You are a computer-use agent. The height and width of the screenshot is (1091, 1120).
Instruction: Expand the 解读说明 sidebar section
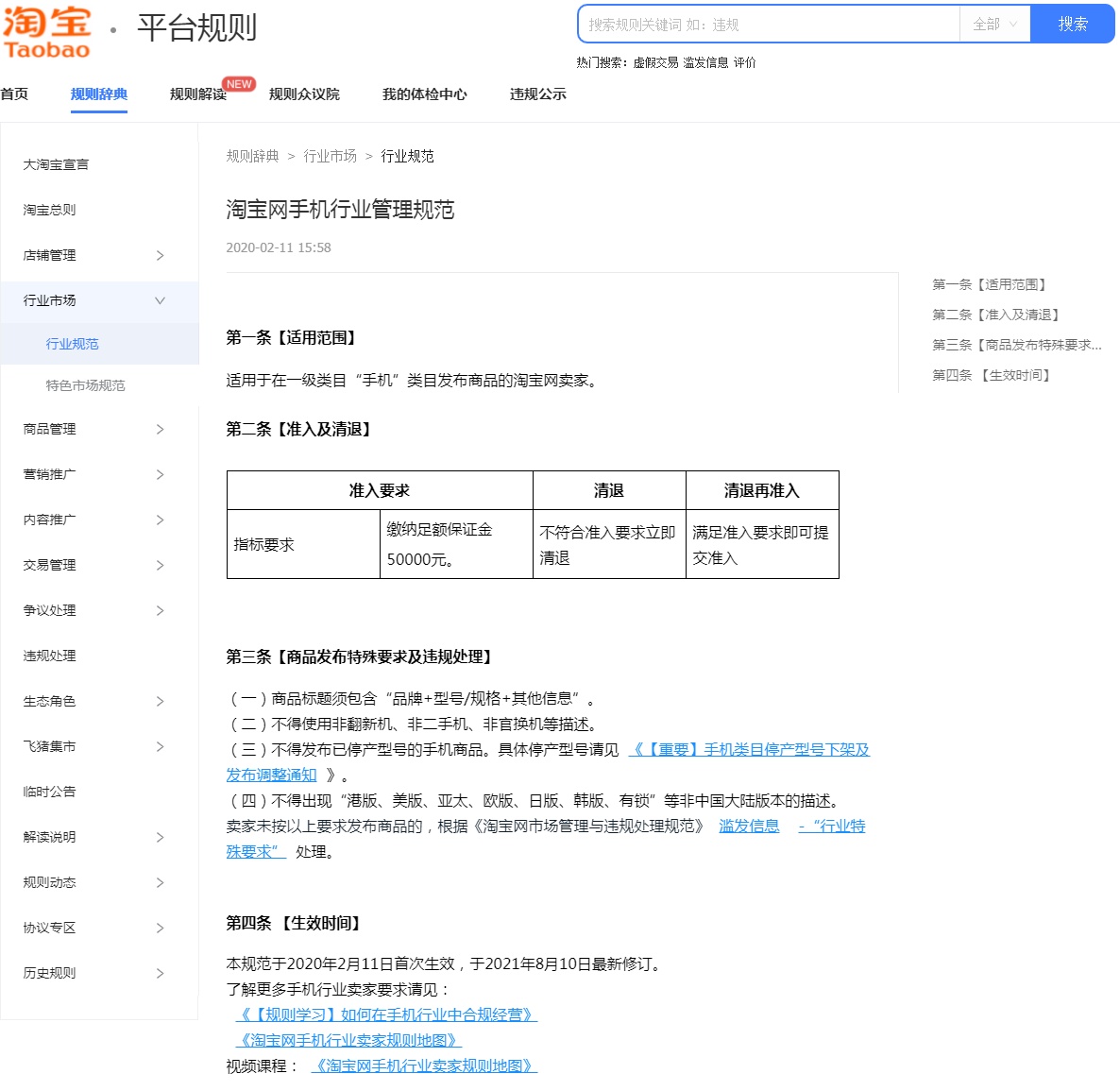coord(99,837)
